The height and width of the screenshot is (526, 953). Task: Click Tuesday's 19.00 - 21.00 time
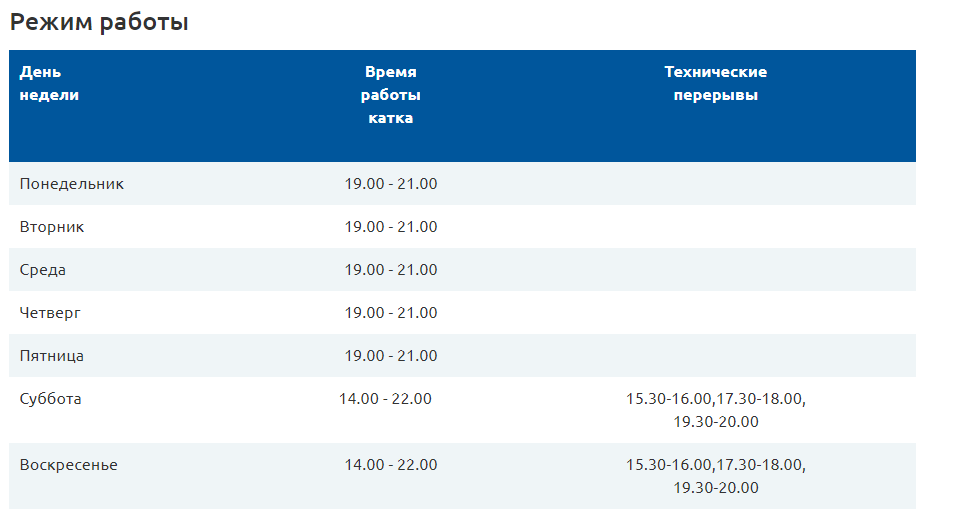point(391,227)
